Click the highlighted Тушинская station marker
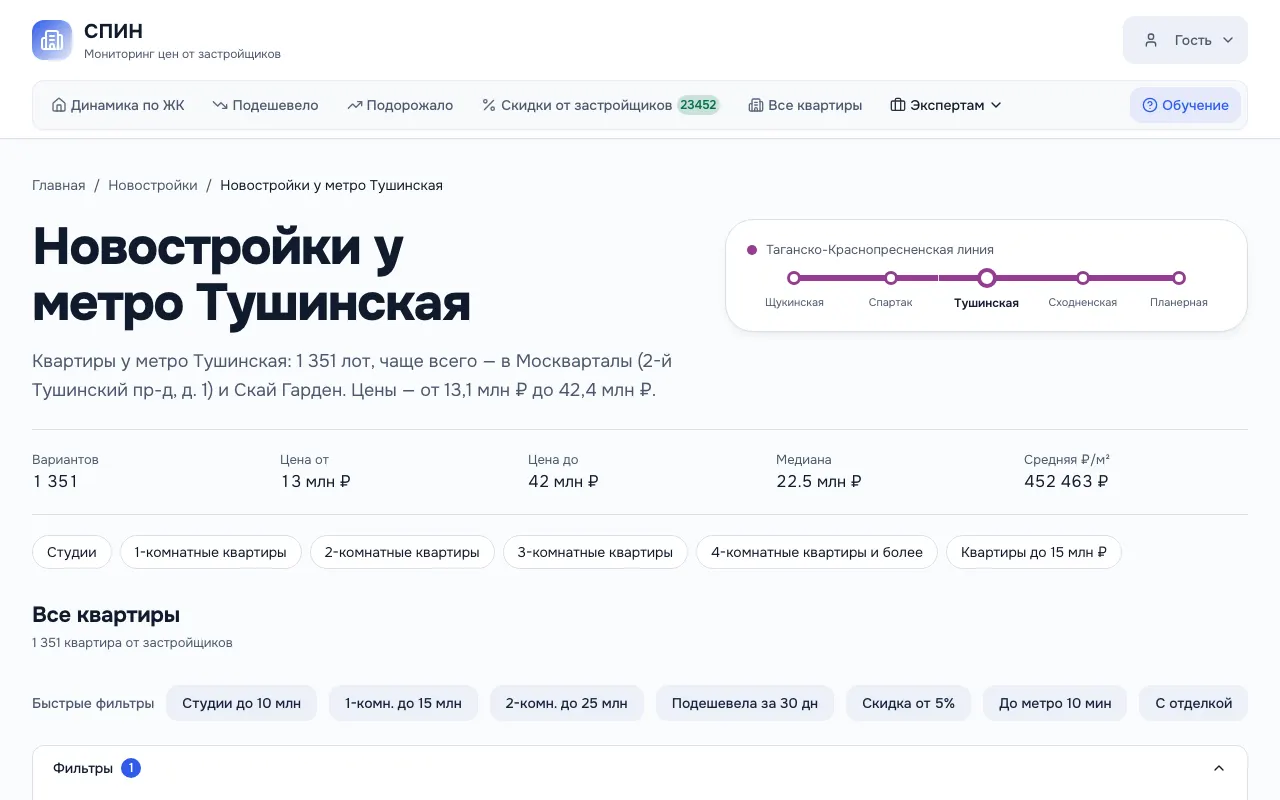The image size is (1280, 800). pyautogui.click(x=987, y=278)
